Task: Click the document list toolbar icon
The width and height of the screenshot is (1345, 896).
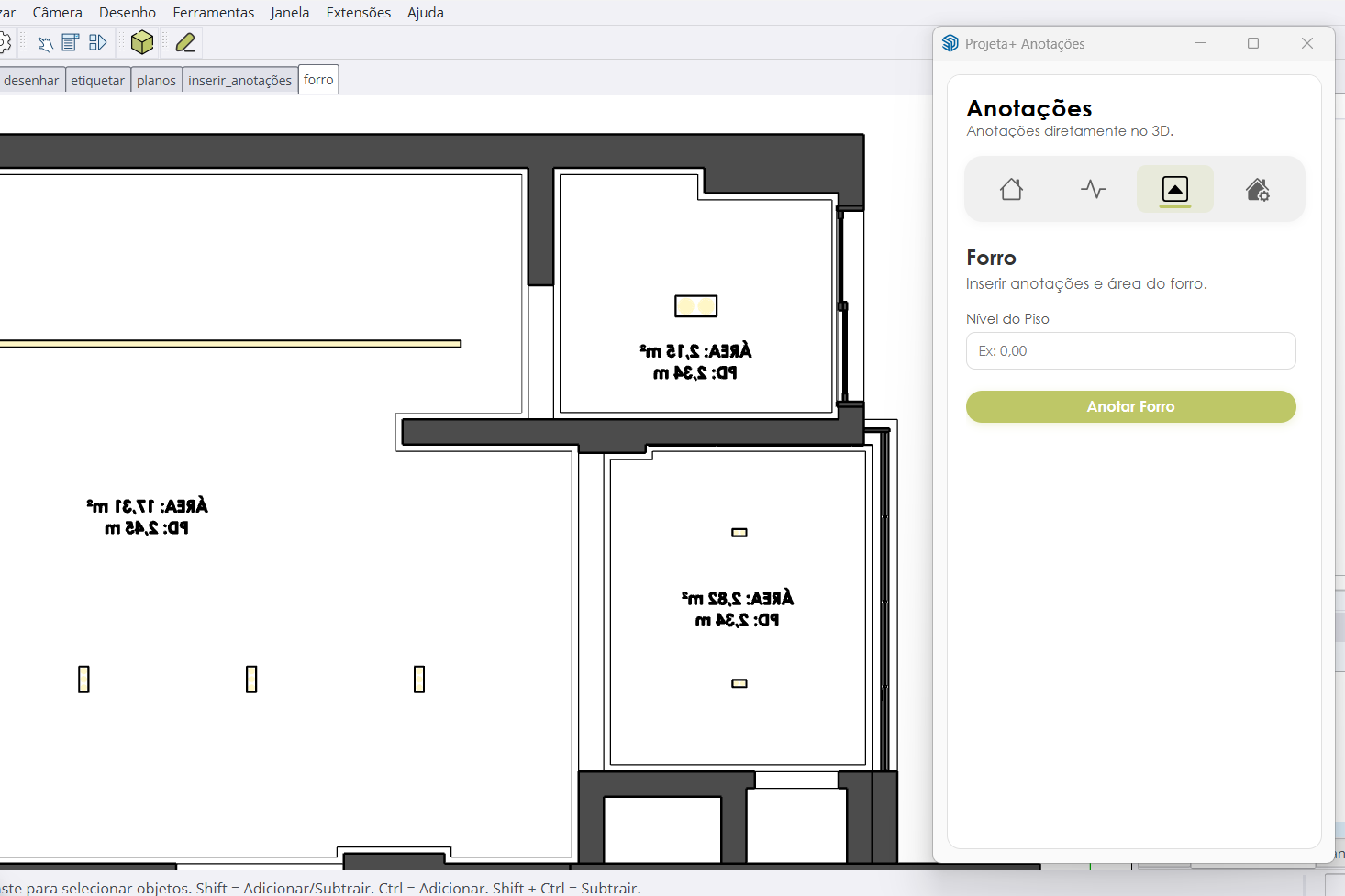Action: (x=71, y=42)
